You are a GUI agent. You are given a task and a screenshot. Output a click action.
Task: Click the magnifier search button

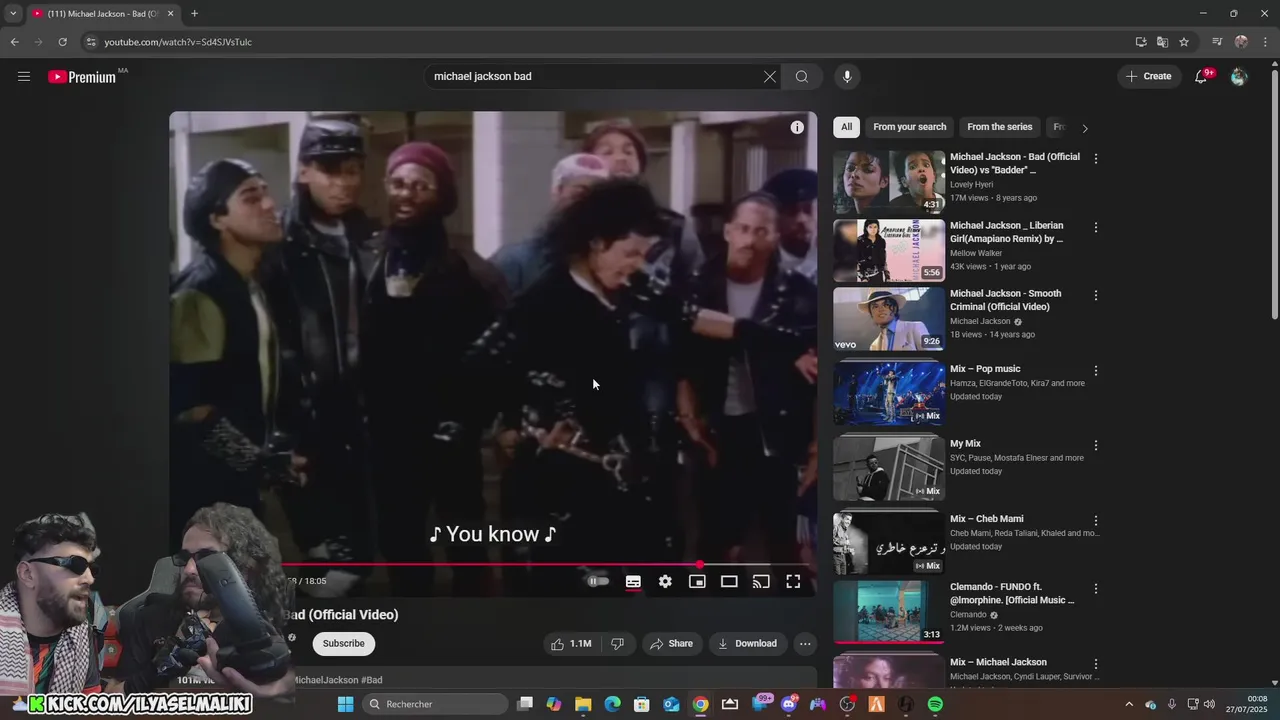click(802, 76)
